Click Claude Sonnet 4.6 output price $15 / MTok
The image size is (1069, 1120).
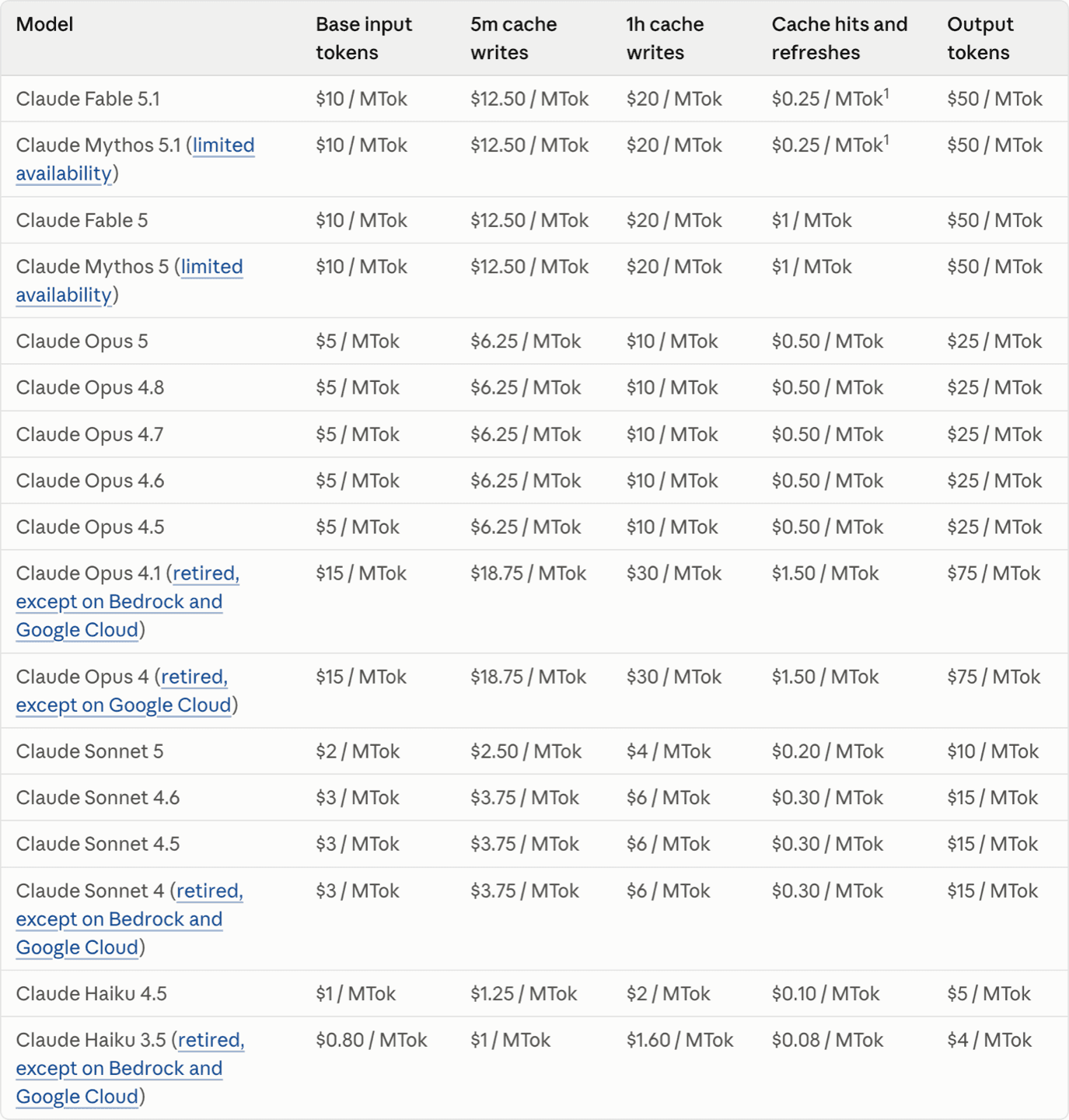tap(993, 797)
